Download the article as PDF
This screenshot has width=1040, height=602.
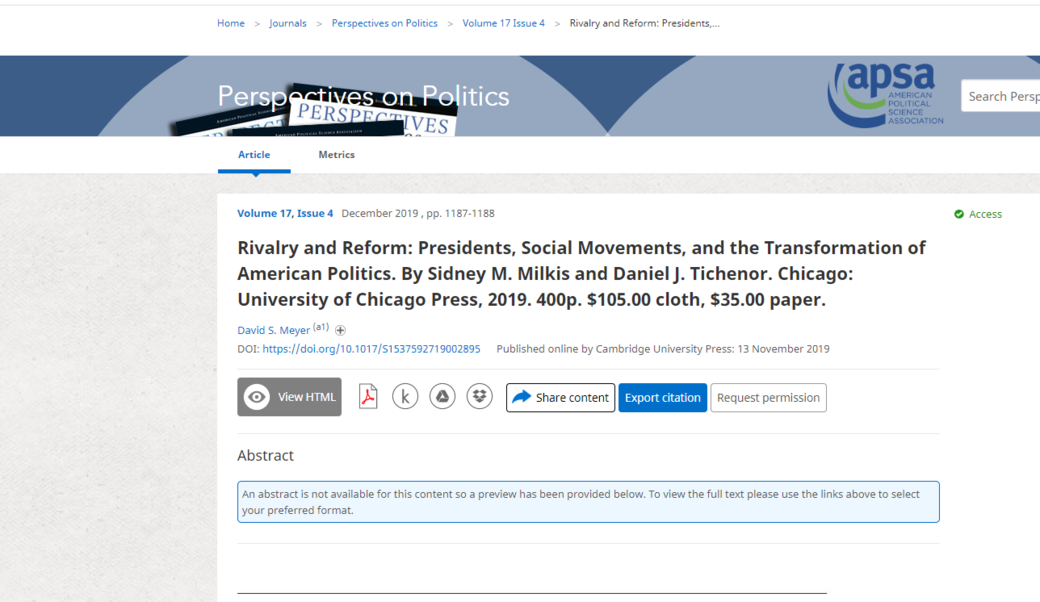point(368,397)
